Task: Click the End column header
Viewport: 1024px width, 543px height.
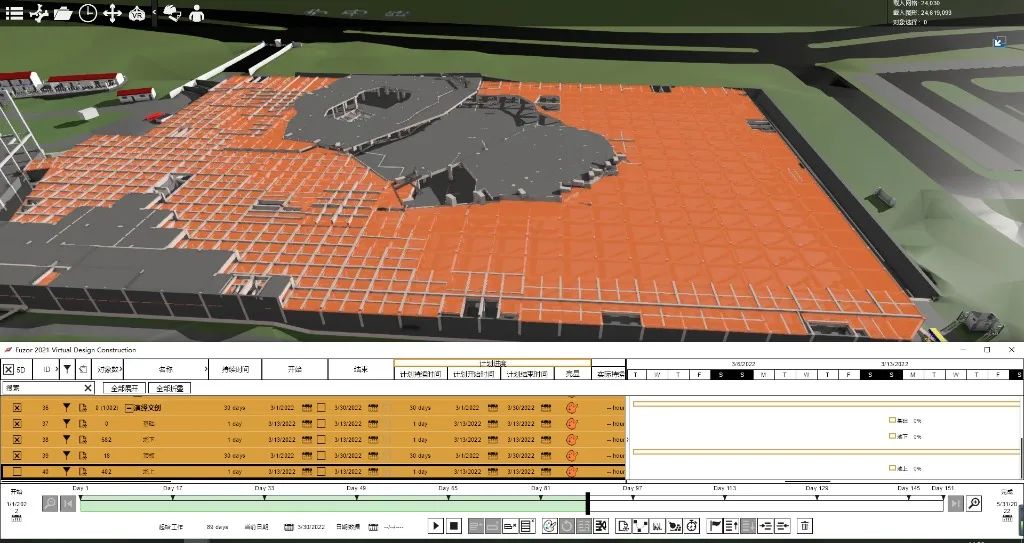Action: pos(360,369)
